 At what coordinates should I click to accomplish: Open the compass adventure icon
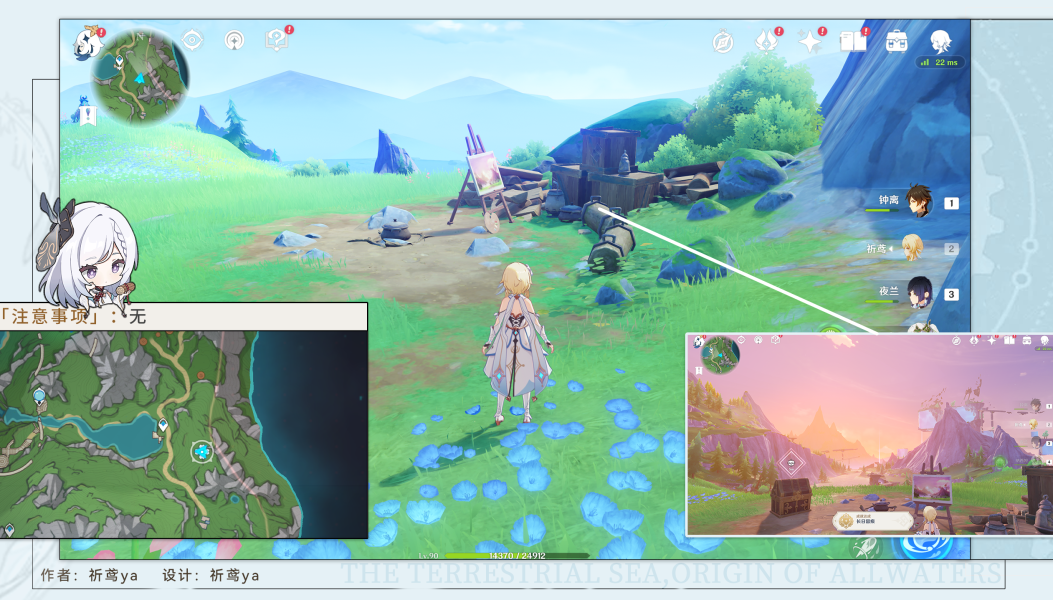point(723,42)
